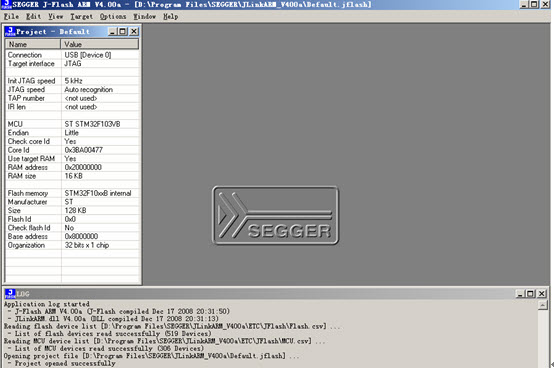Viewport: 554px width, 370px height.
Task: Click the LOG scrollbar up arrow
Action: (x=543, y=305)
